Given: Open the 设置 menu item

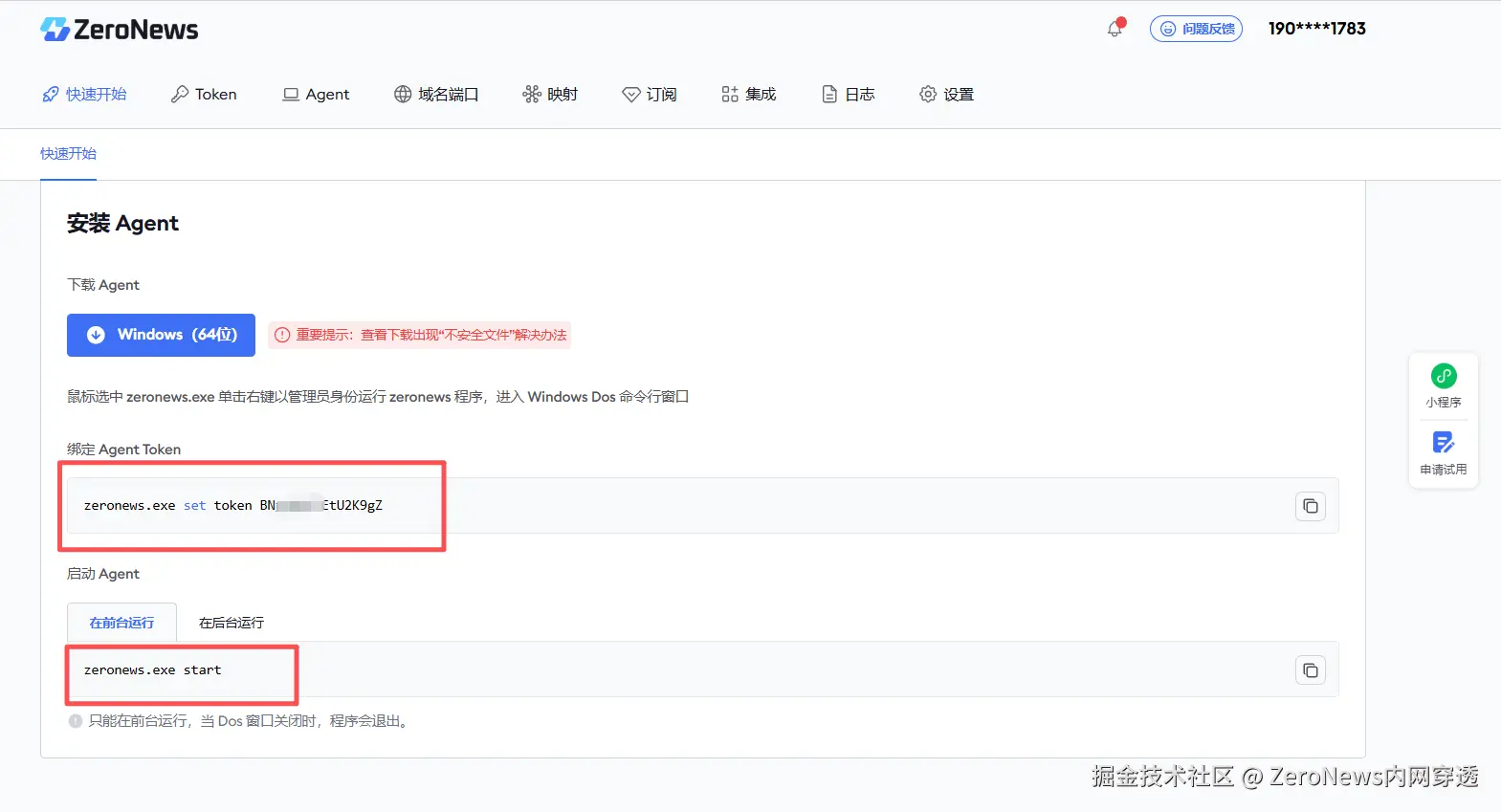Looking at the screenshot, I should [947, 94].
